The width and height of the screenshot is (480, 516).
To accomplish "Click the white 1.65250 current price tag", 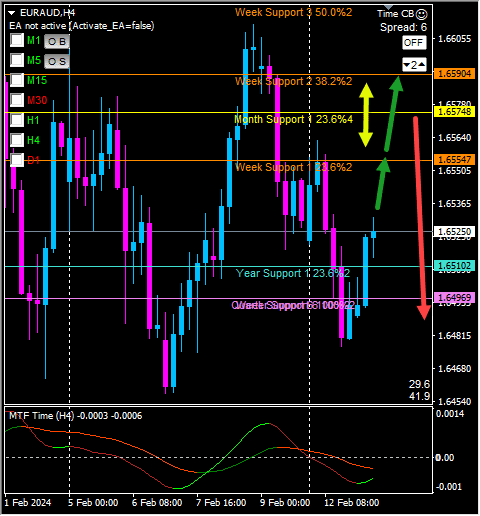I will click(455, 231).
